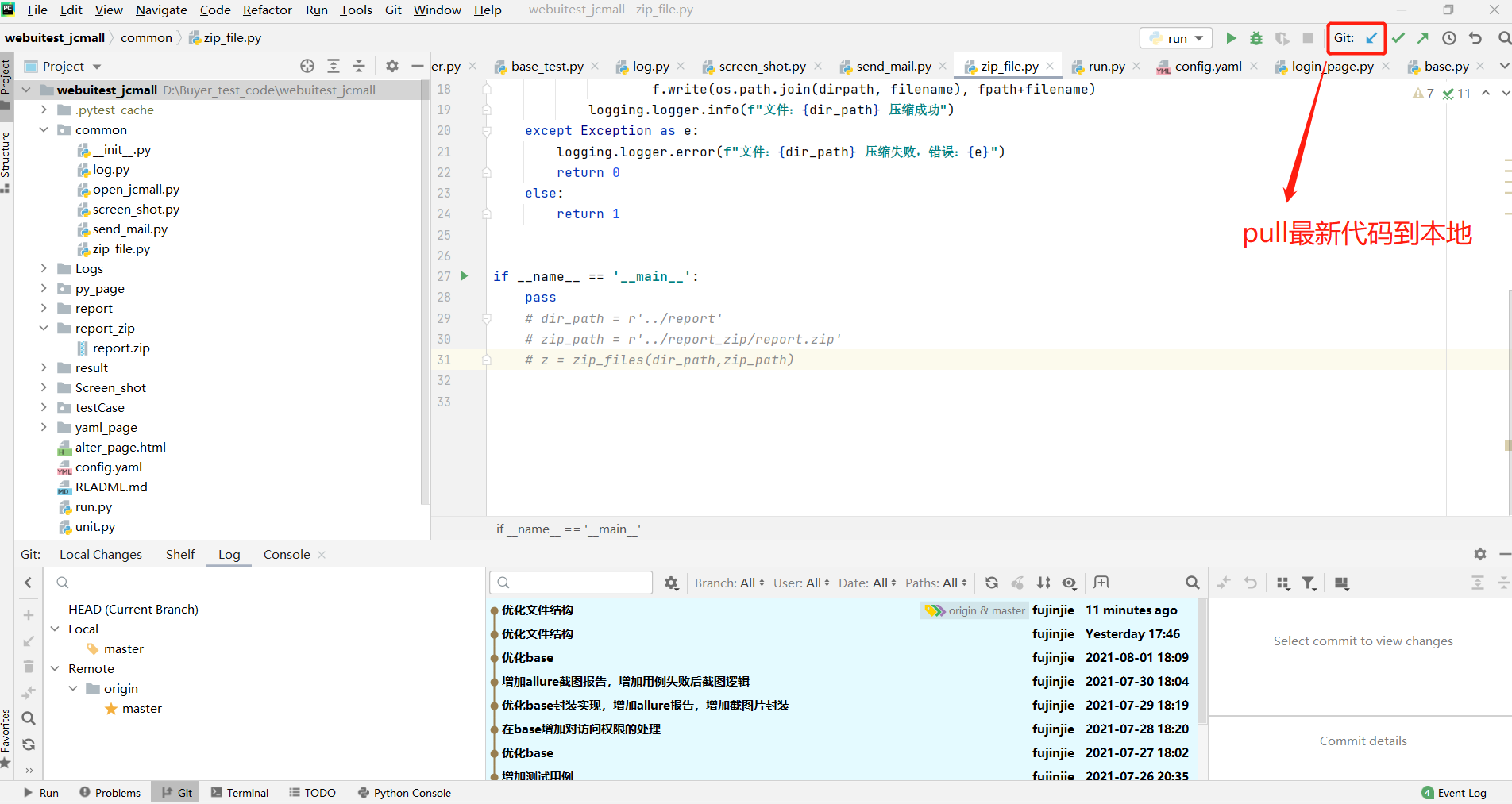Run the configuration with green play button
Image resolution: width=1512 pixels, height=804 pixels.
1231,38
